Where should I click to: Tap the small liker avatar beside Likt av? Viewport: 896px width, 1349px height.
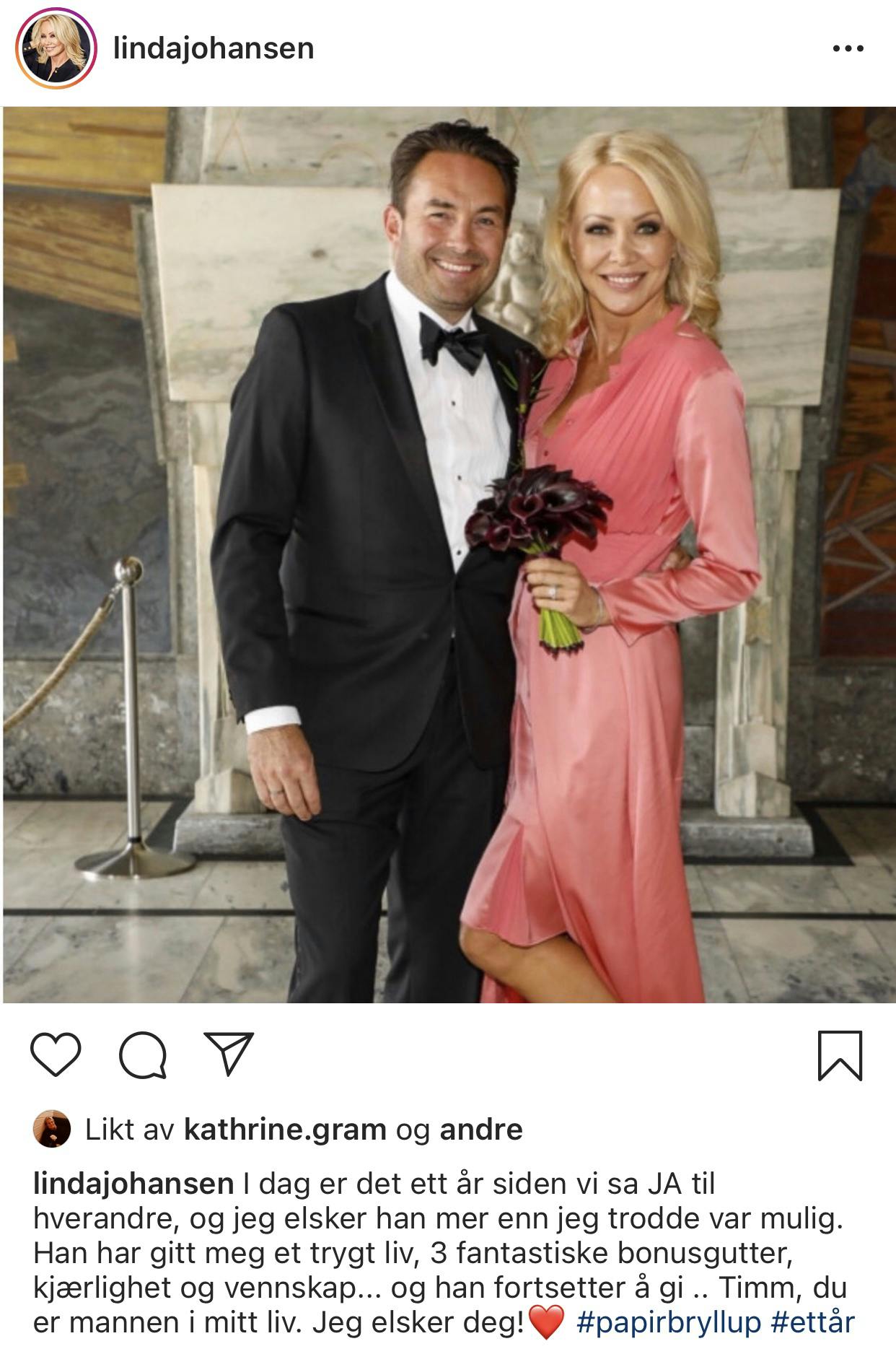point(52,1129)
